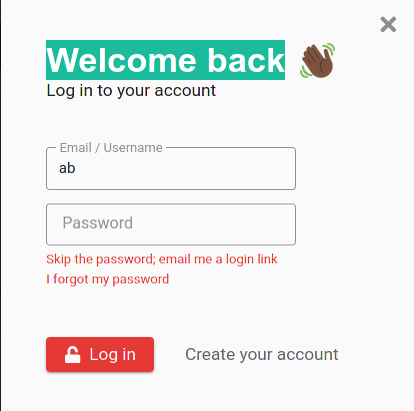The width and height of the screenshot is (414, 411).
Task: Focus the Email / Username input field
Action: [171, 168]
